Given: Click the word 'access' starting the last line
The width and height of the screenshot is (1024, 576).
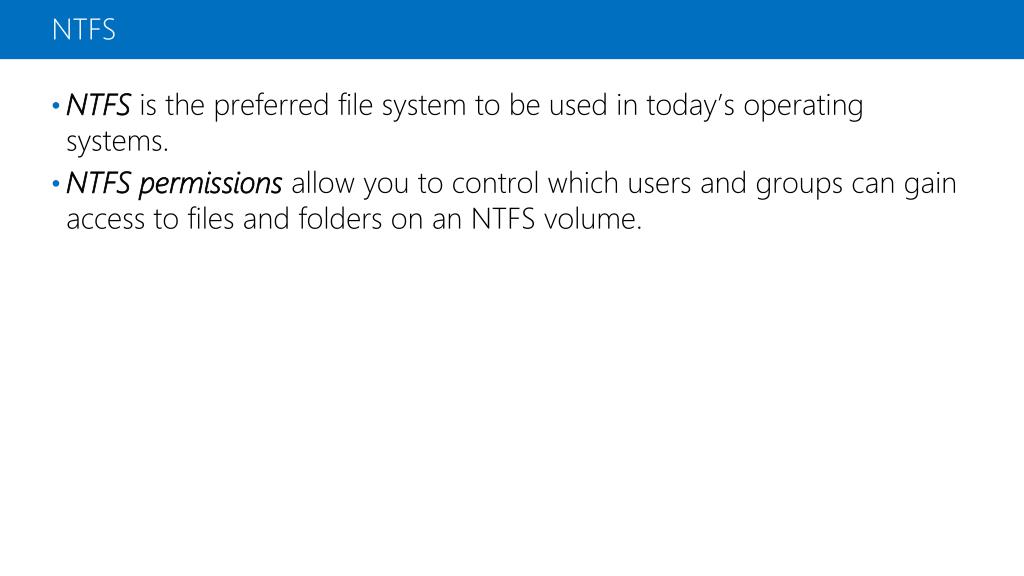Looking at the screenshot, I should (x=105, y=220).
